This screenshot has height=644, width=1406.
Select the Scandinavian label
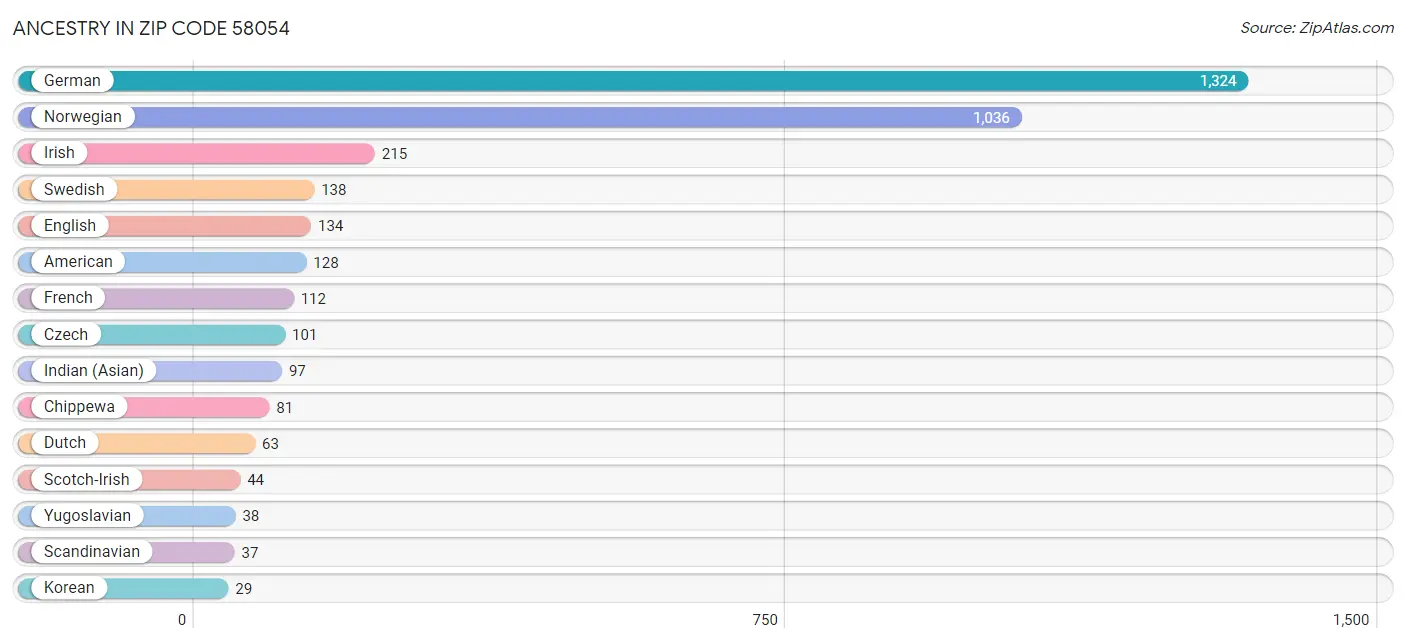[92, 552]
